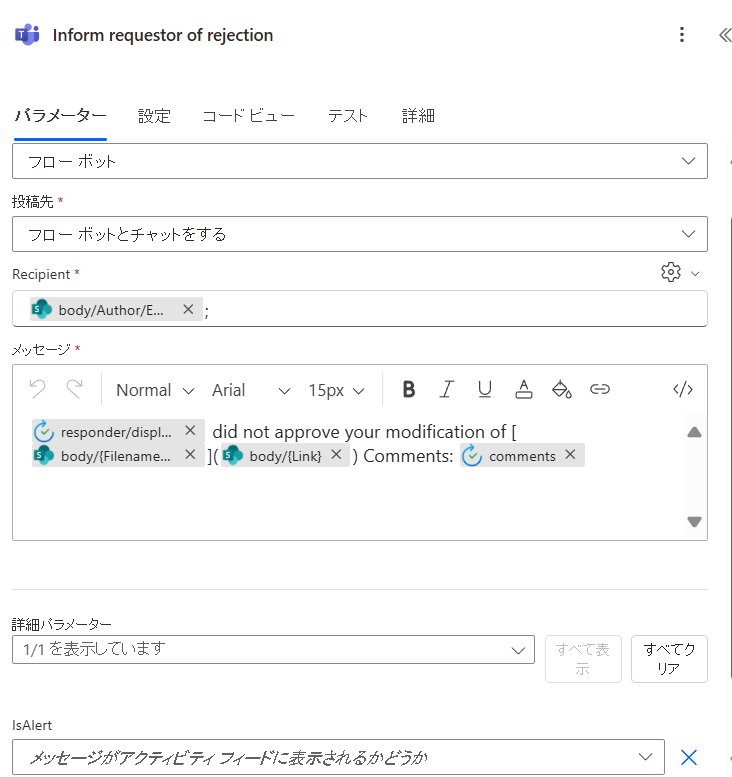Switch to the パラメーター tab
Screen dimensions: 732x777
(60, 115)
